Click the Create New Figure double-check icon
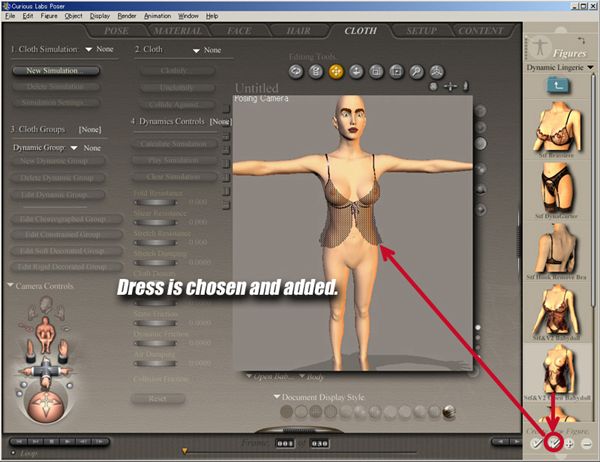The image size is (600, 462). (552, 442)
